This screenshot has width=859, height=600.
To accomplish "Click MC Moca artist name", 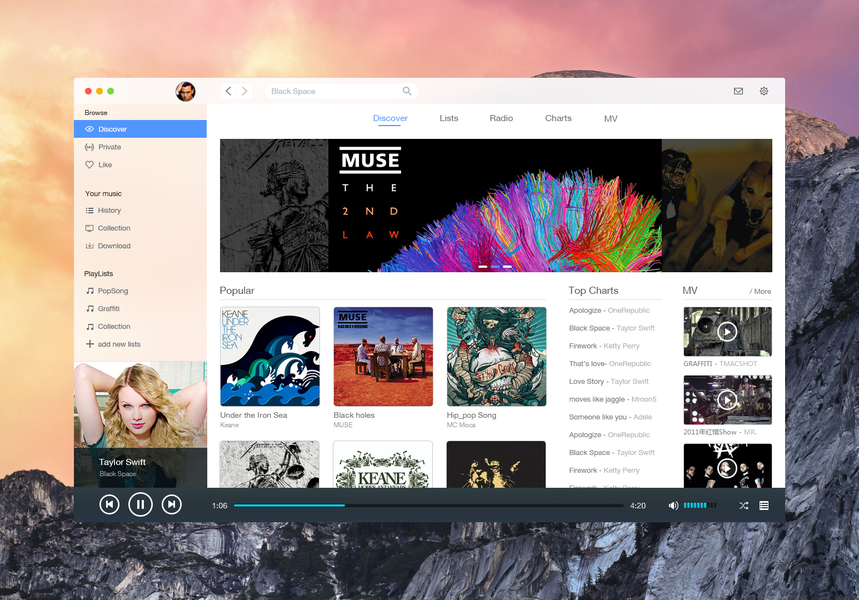I will tap(461, 425).
